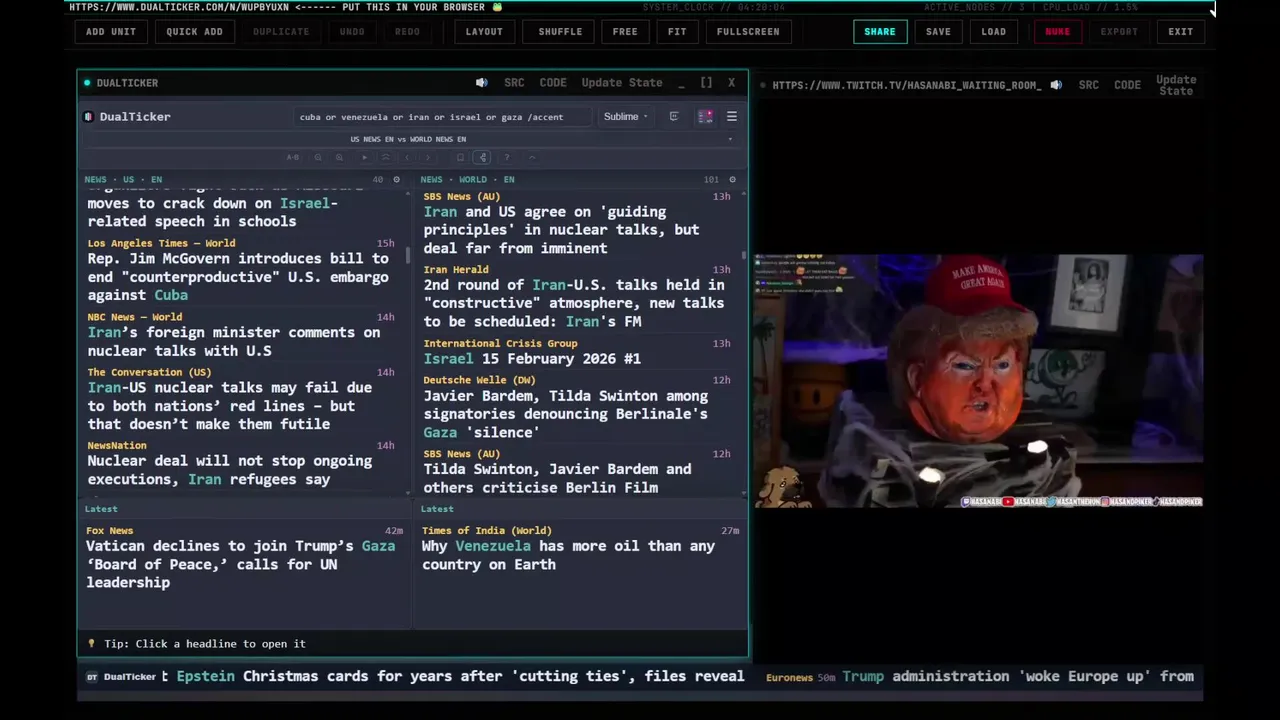Click Update State on the DualTicker panel
Viewport: 1280px width, 720px height.
[622, 83]
